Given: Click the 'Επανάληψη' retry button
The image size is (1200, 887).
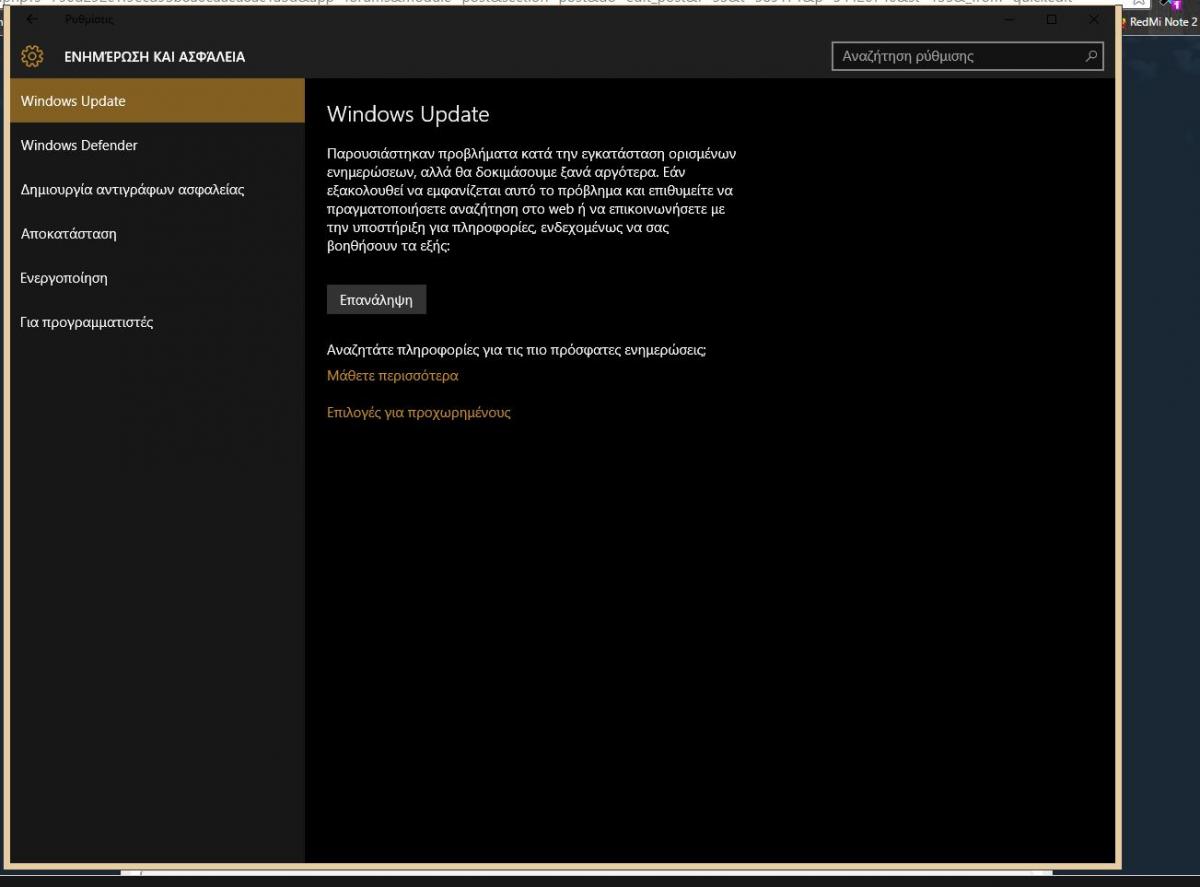Looking at the screenshot, I should pos(376,299).
